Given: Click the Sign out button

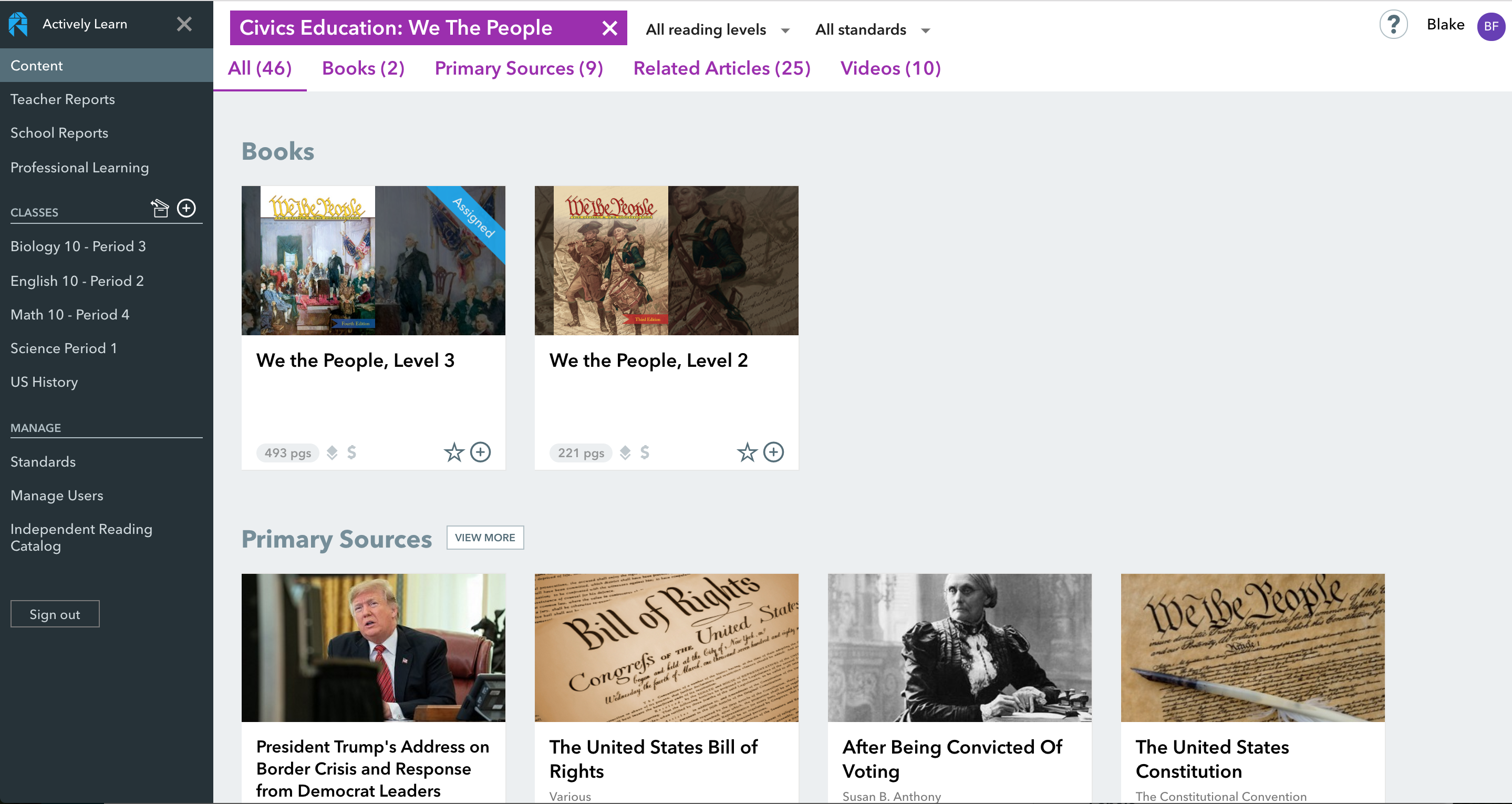Looking at the screenshot, I should (x=55, y=614).
